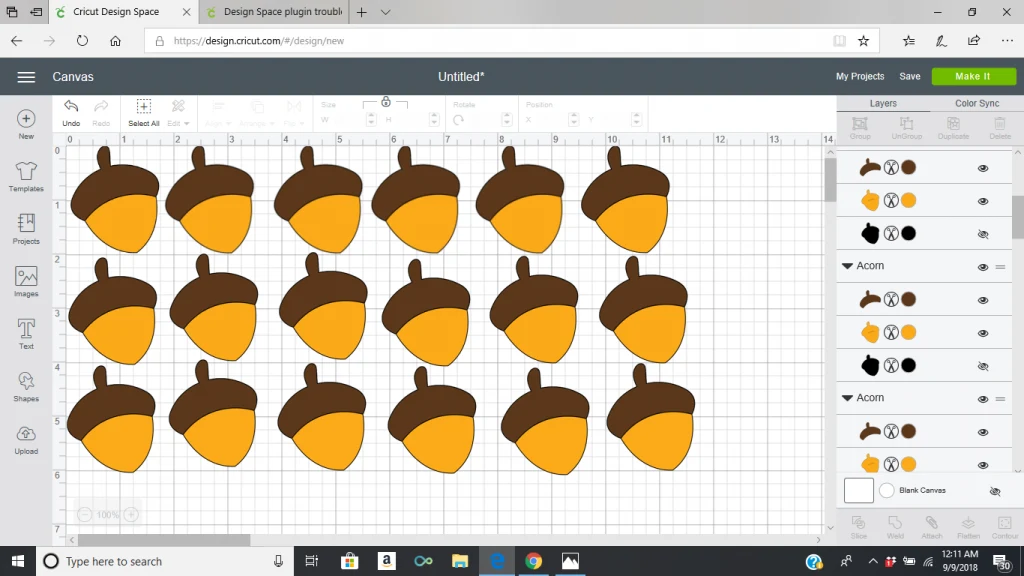
Task: Open the hamburger menu next to Canvas
Action: pos(26,77)
